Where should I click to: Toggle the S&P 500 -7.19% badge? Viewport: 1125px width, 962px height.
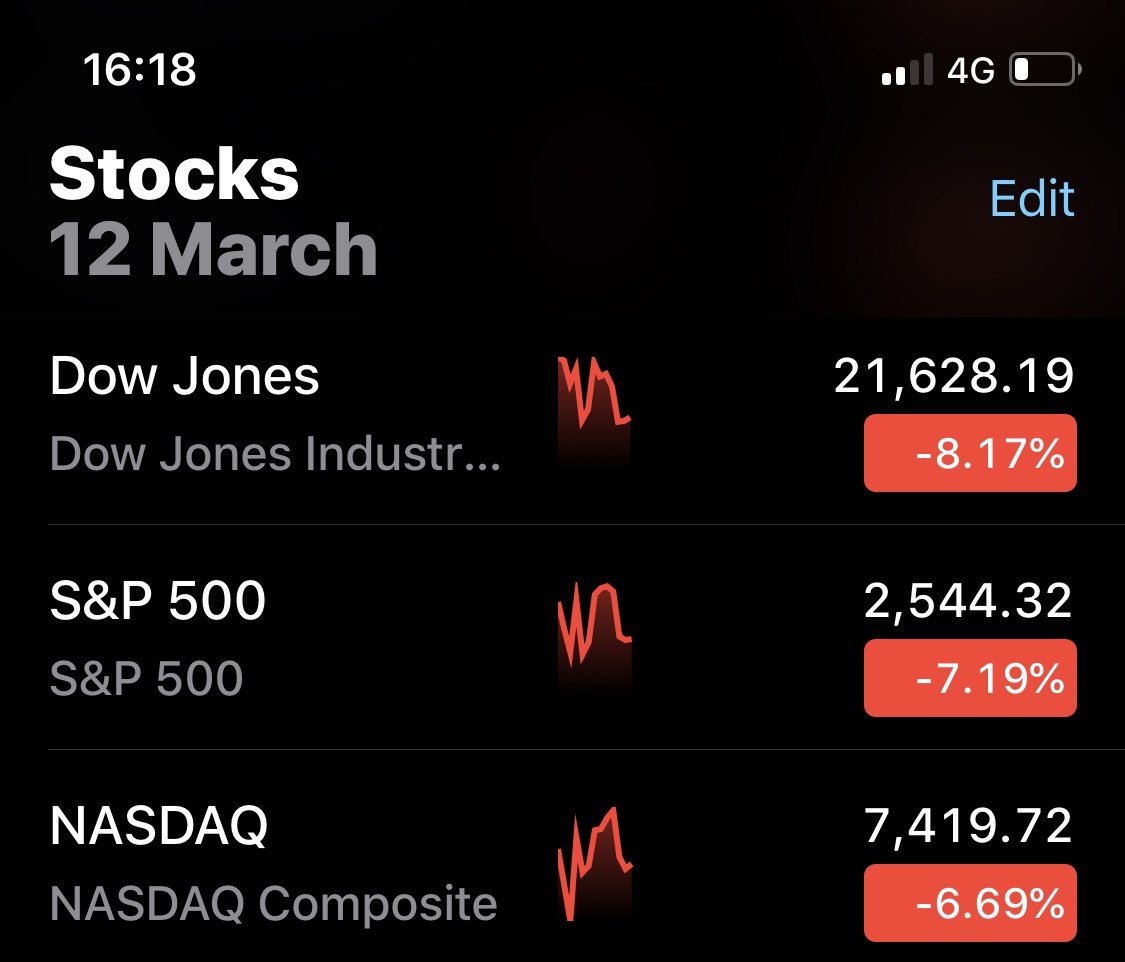click(970, 678)
